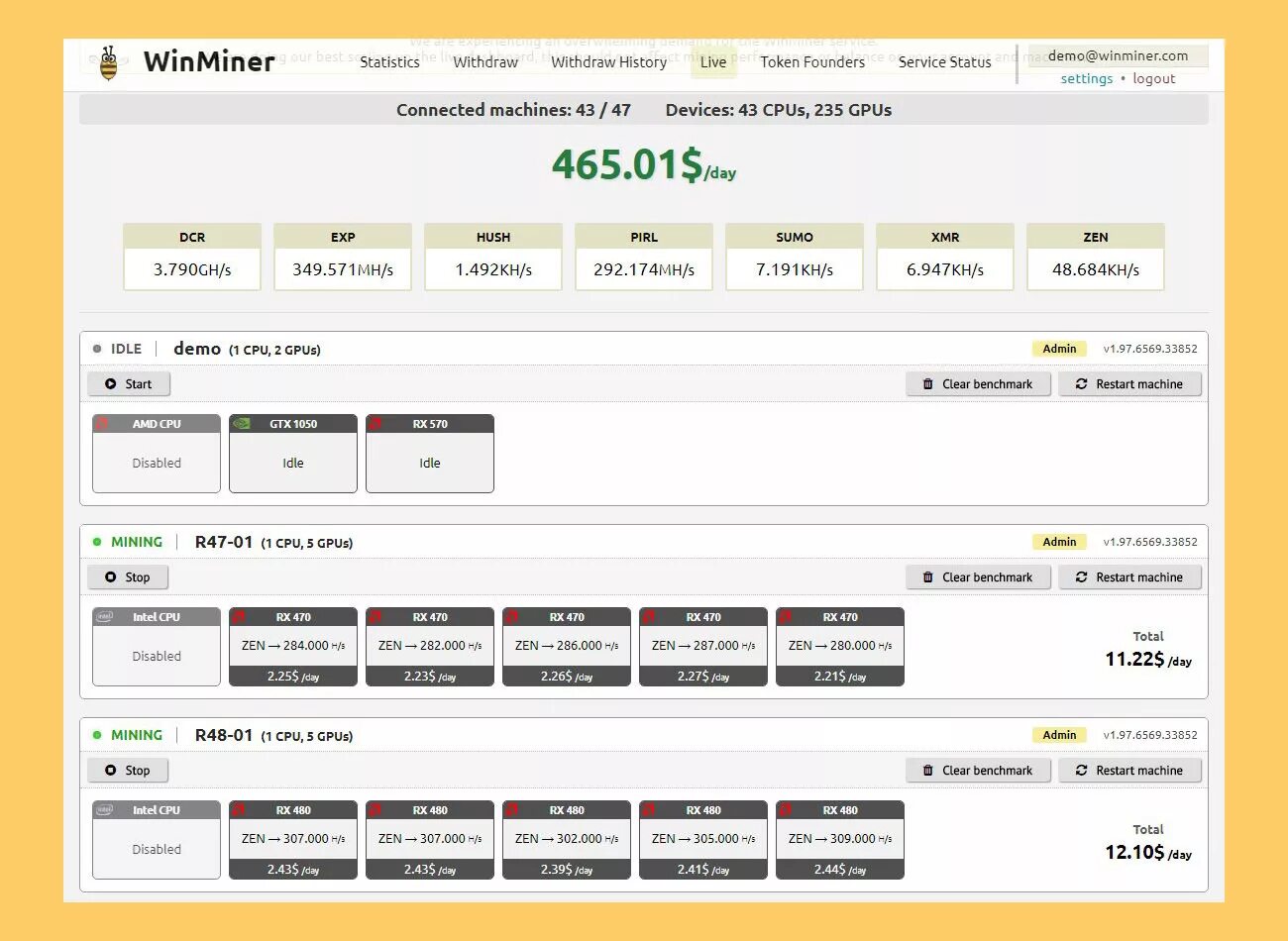Start mining on the demo machine
Screen dimensions: 1288x941
[129, 383]
